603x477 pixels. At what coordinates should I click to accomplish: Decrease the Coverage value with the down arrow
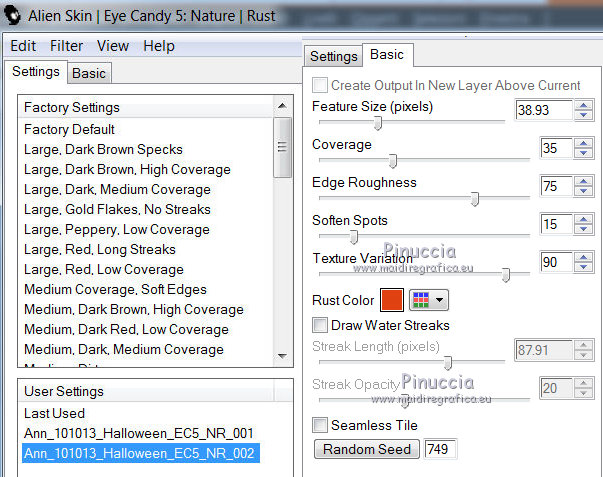(x=583, y=153)
